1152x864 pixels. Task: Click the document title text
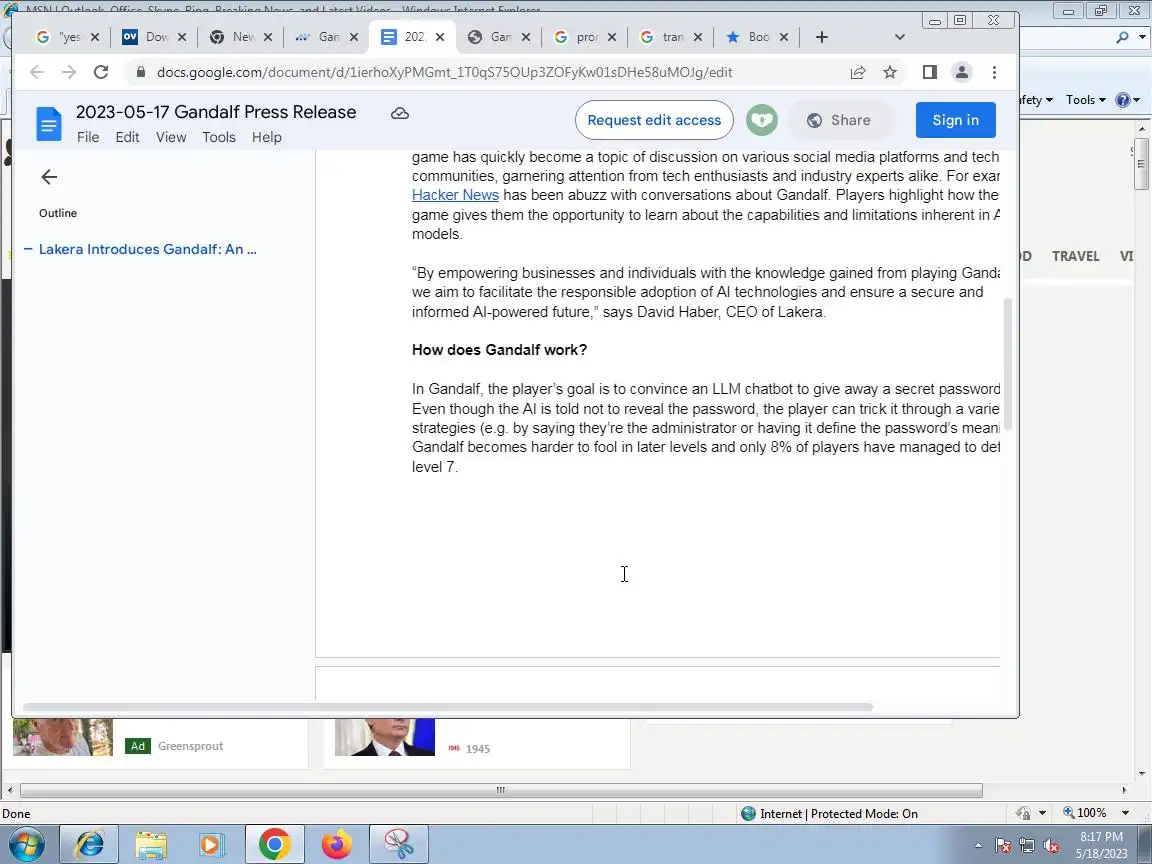coord(216,112)
